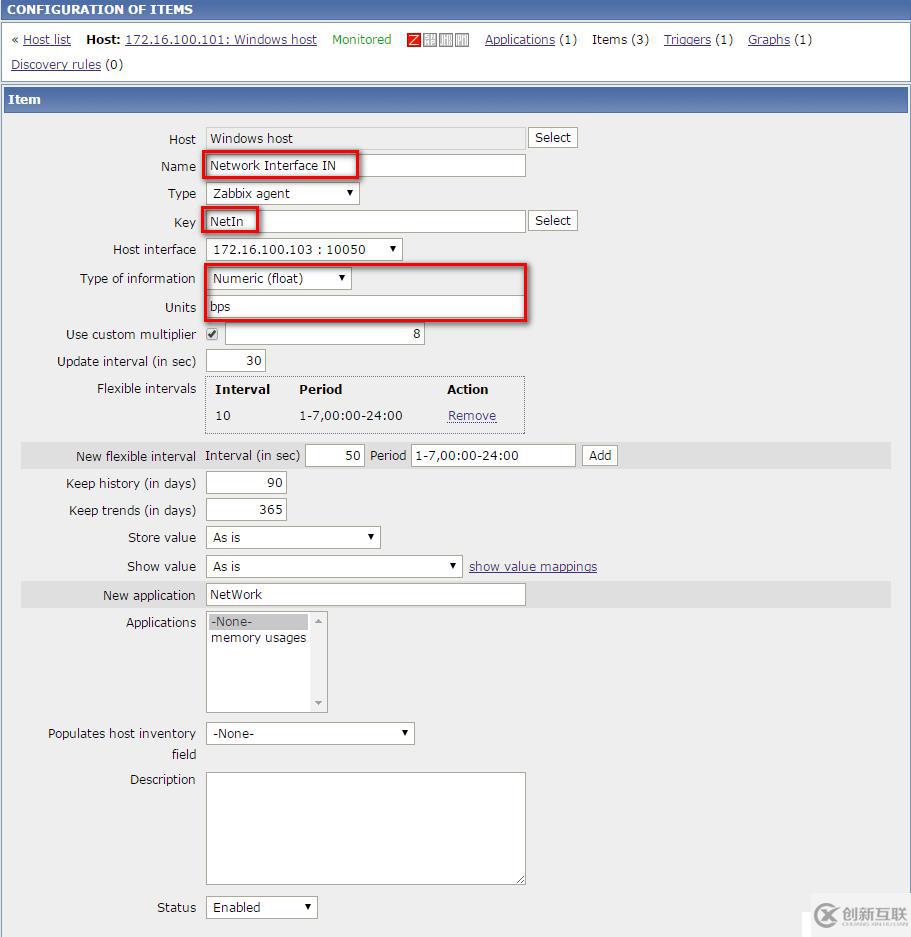Click the Keep trends days field

click(x=246, y=510)
